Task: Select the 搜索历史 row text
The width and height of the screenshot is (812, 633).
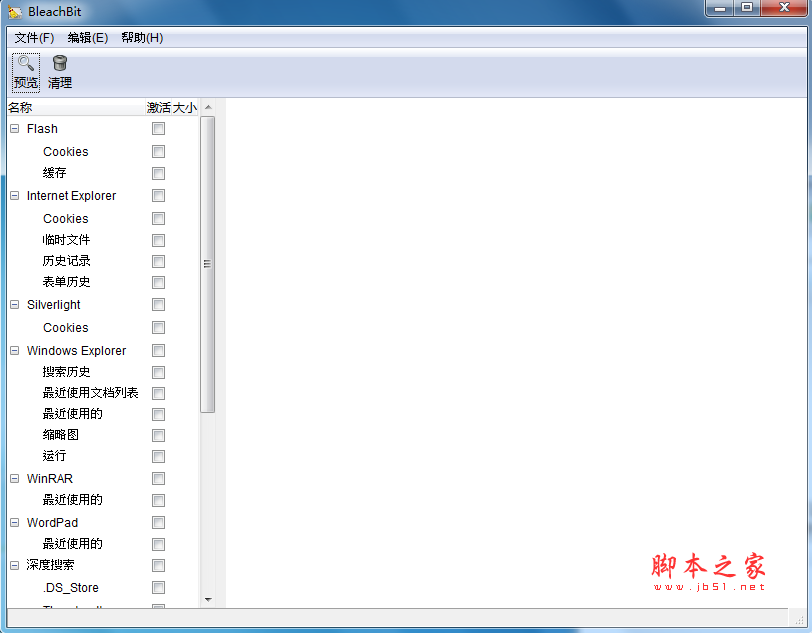Action: [x=66, y=372]
